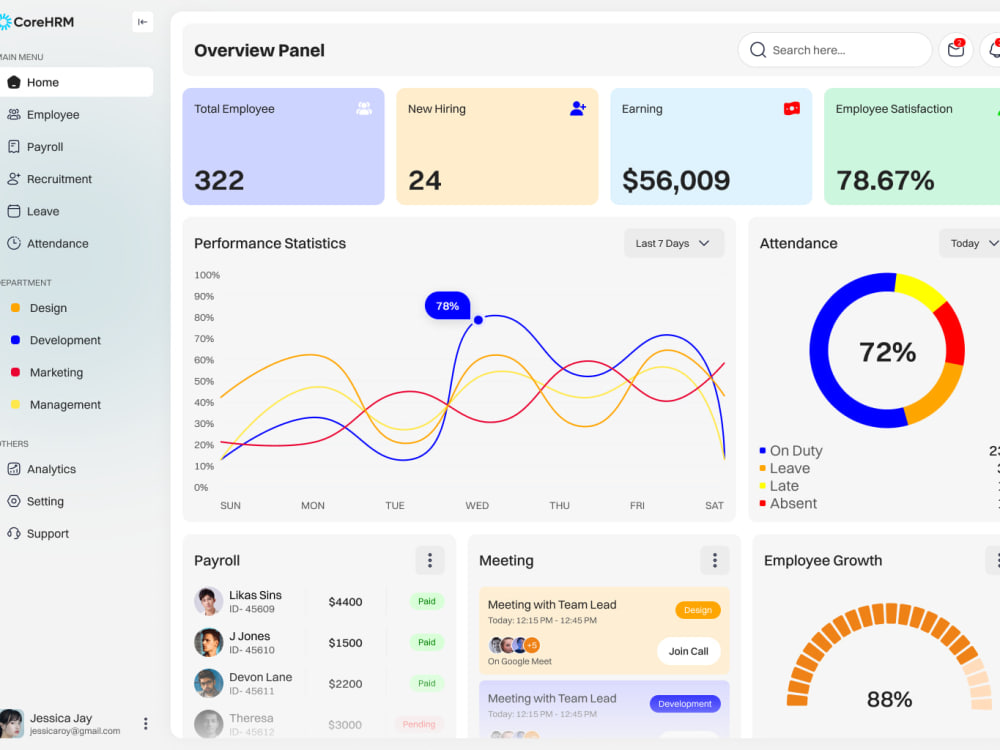This screenshot has height=750, width=1000.
Task: Click the New Hiring add-user icon
Action: point(578,108)
